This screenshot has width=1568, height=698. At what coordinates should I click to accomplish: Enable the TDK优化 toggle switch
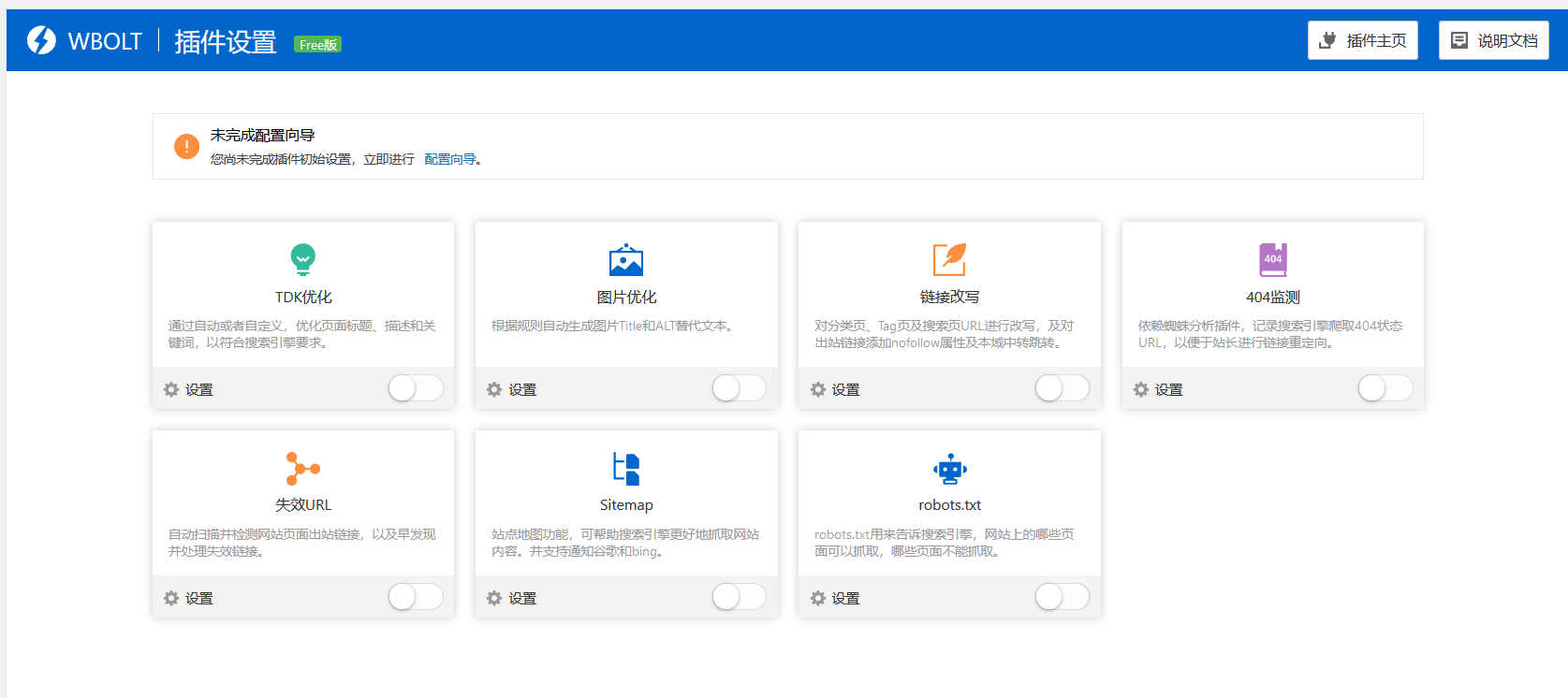click(x=416, y=388)
